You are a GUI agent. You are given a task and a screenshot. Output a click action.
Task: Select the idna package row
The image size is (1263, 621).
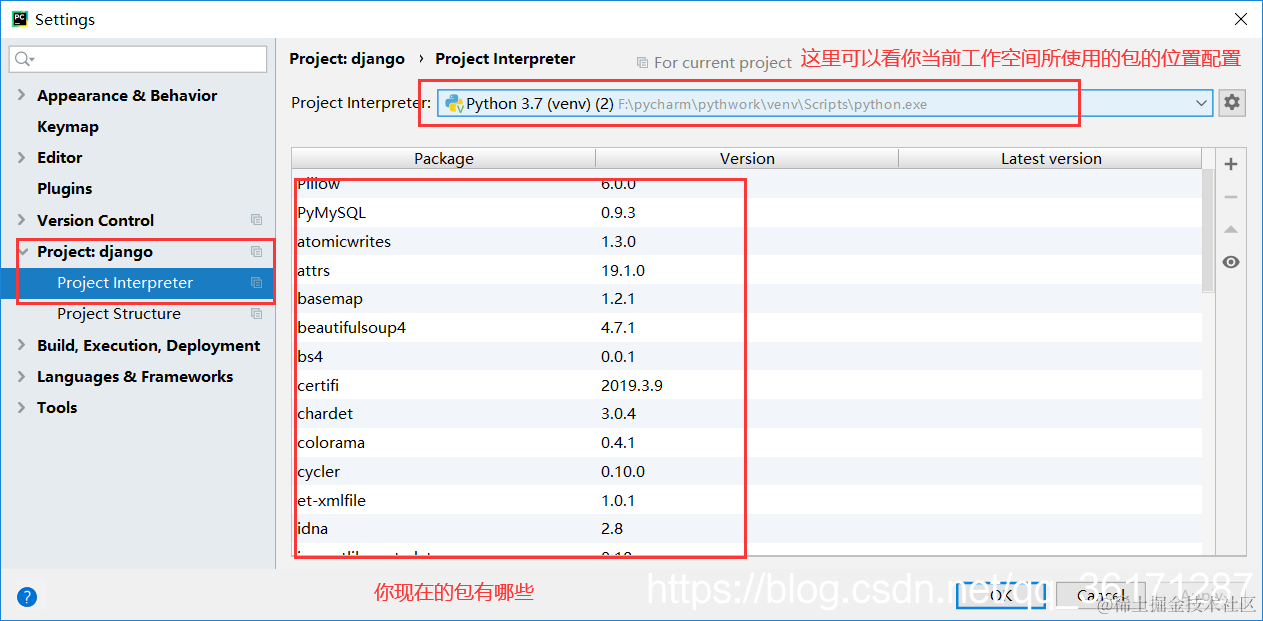[x=747, y=529]
